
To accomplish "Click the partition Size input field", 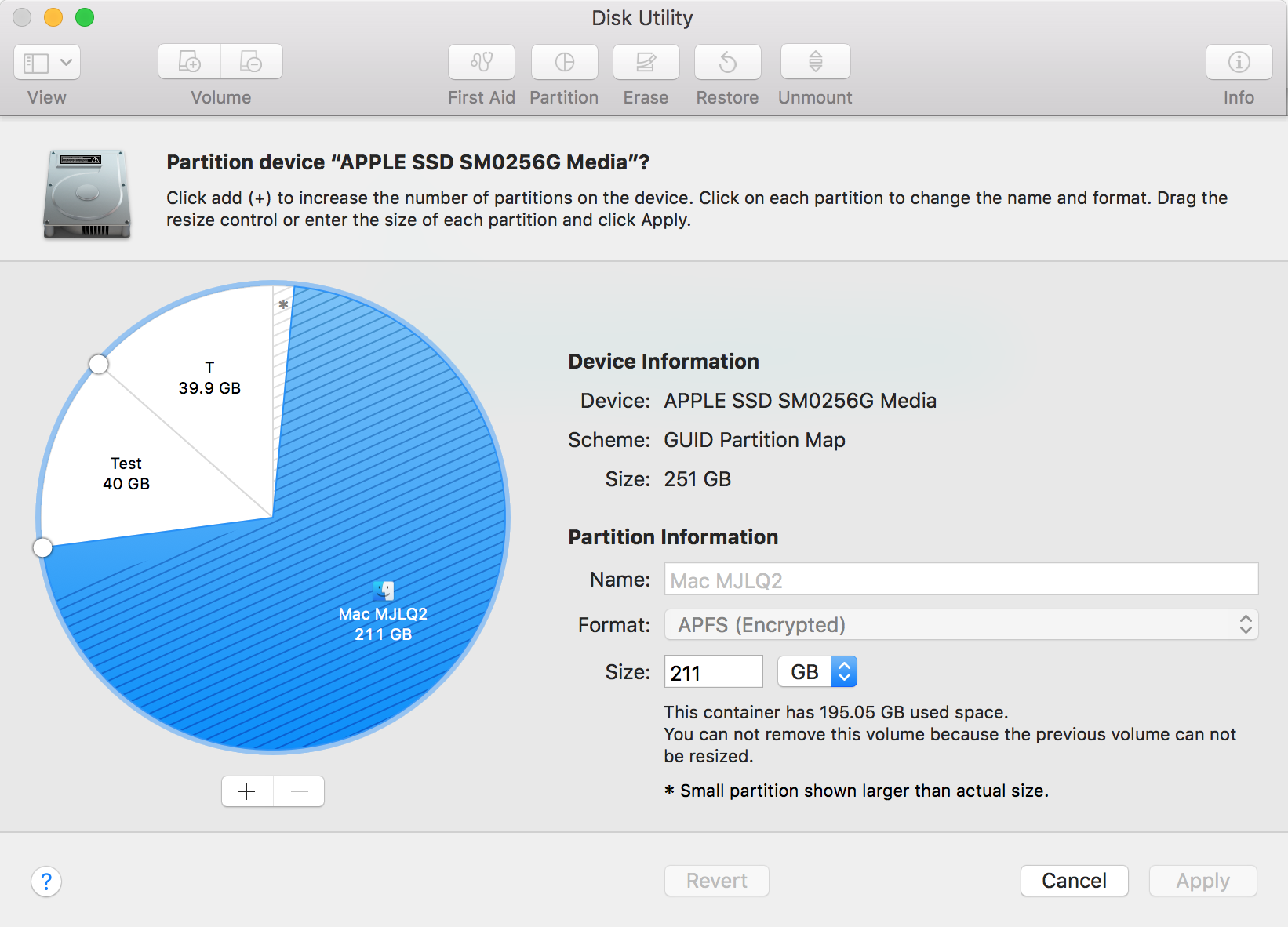I will tap(713, 672).
